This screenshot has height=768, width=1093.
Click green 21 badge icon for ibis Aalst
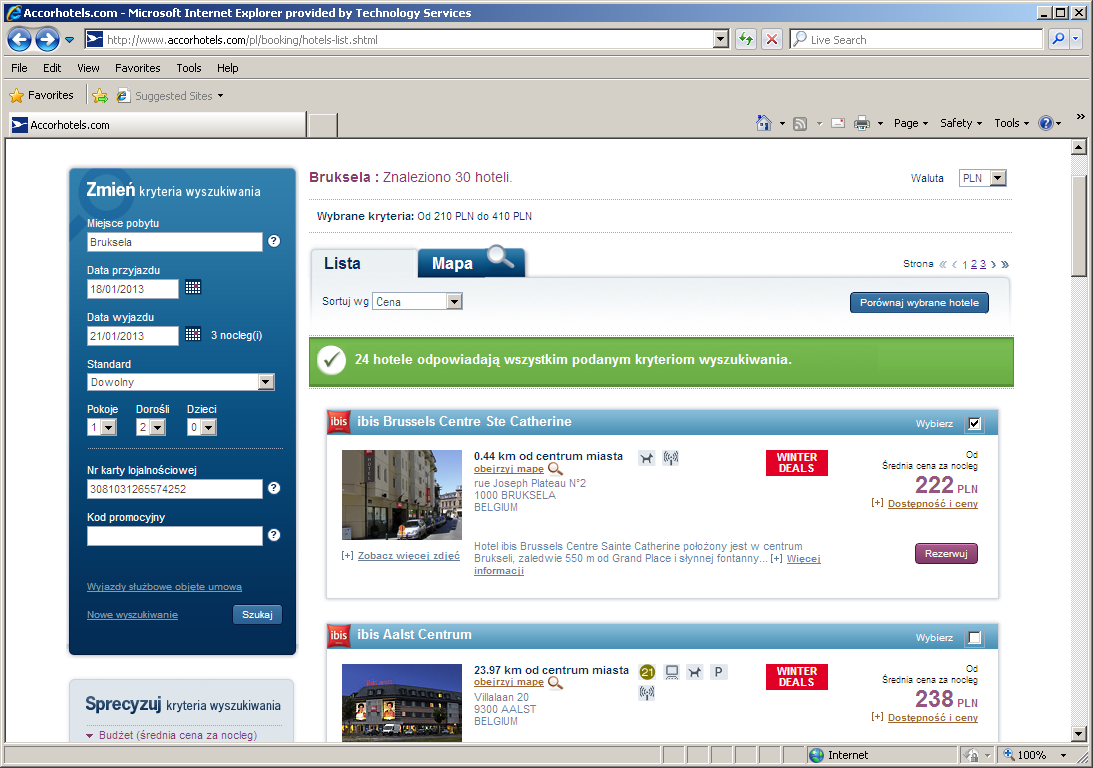point(647,672)
